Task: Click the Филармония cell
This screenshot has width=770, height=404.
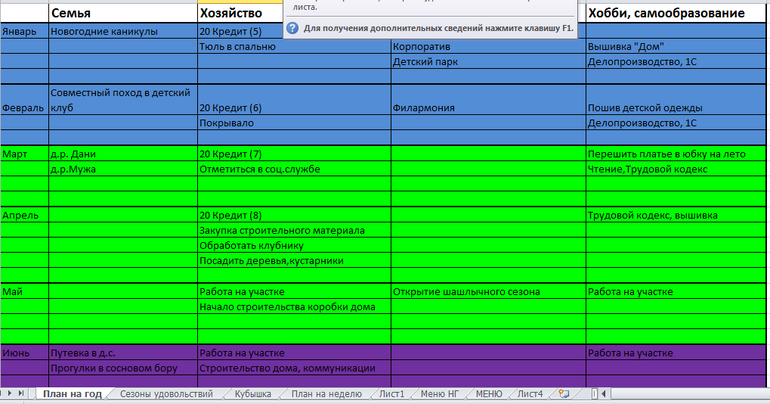Action: tap(488, 100)
